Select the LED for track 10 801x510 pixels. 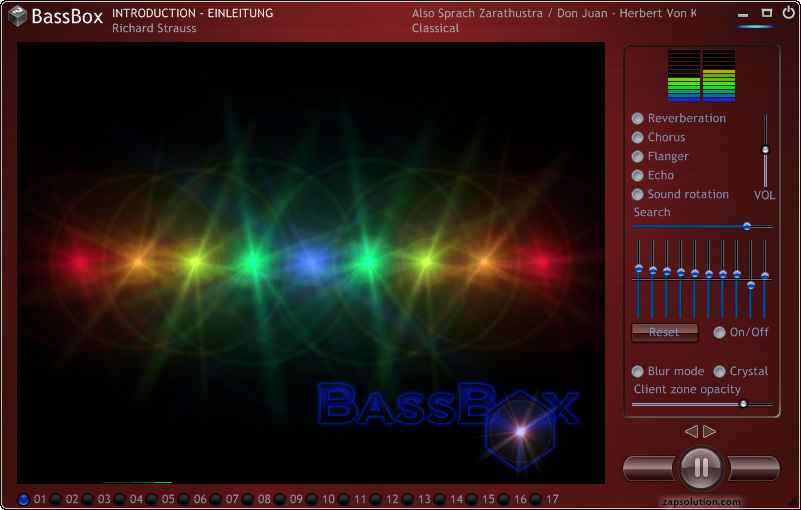(312, 499)
